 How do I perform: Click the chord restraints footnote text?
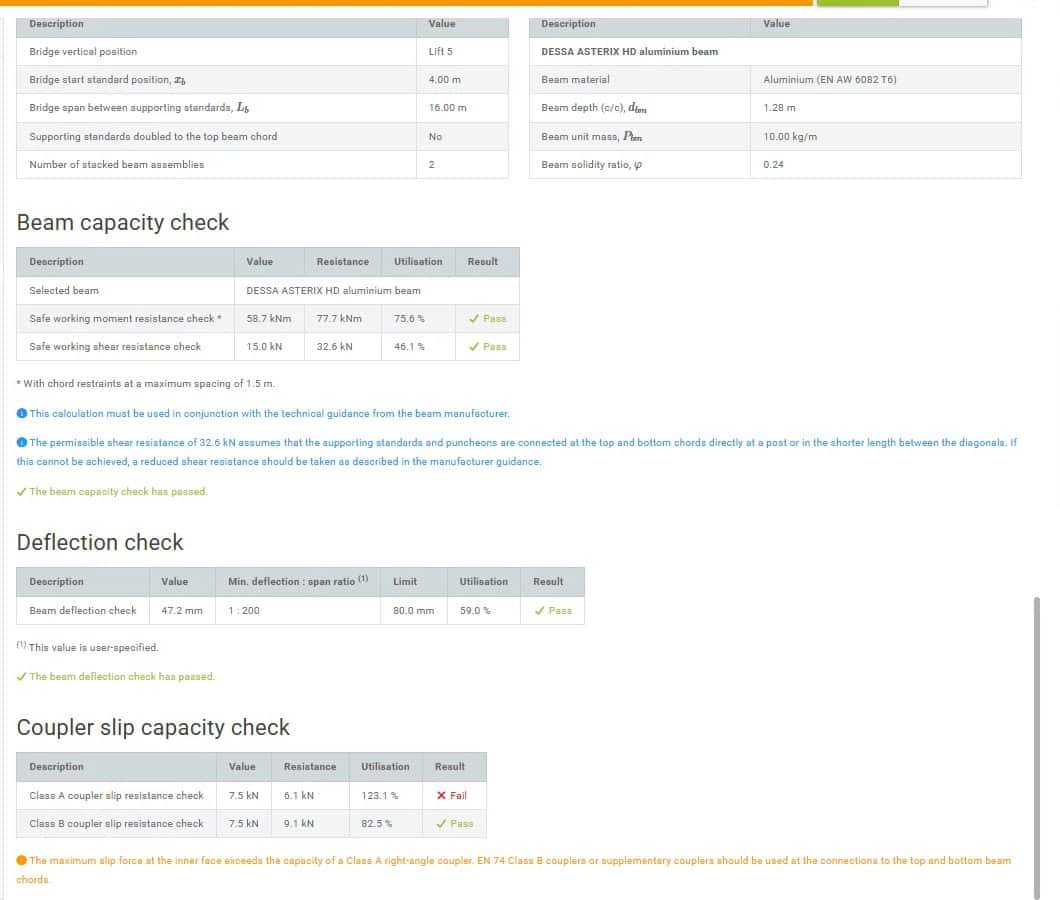145,383
